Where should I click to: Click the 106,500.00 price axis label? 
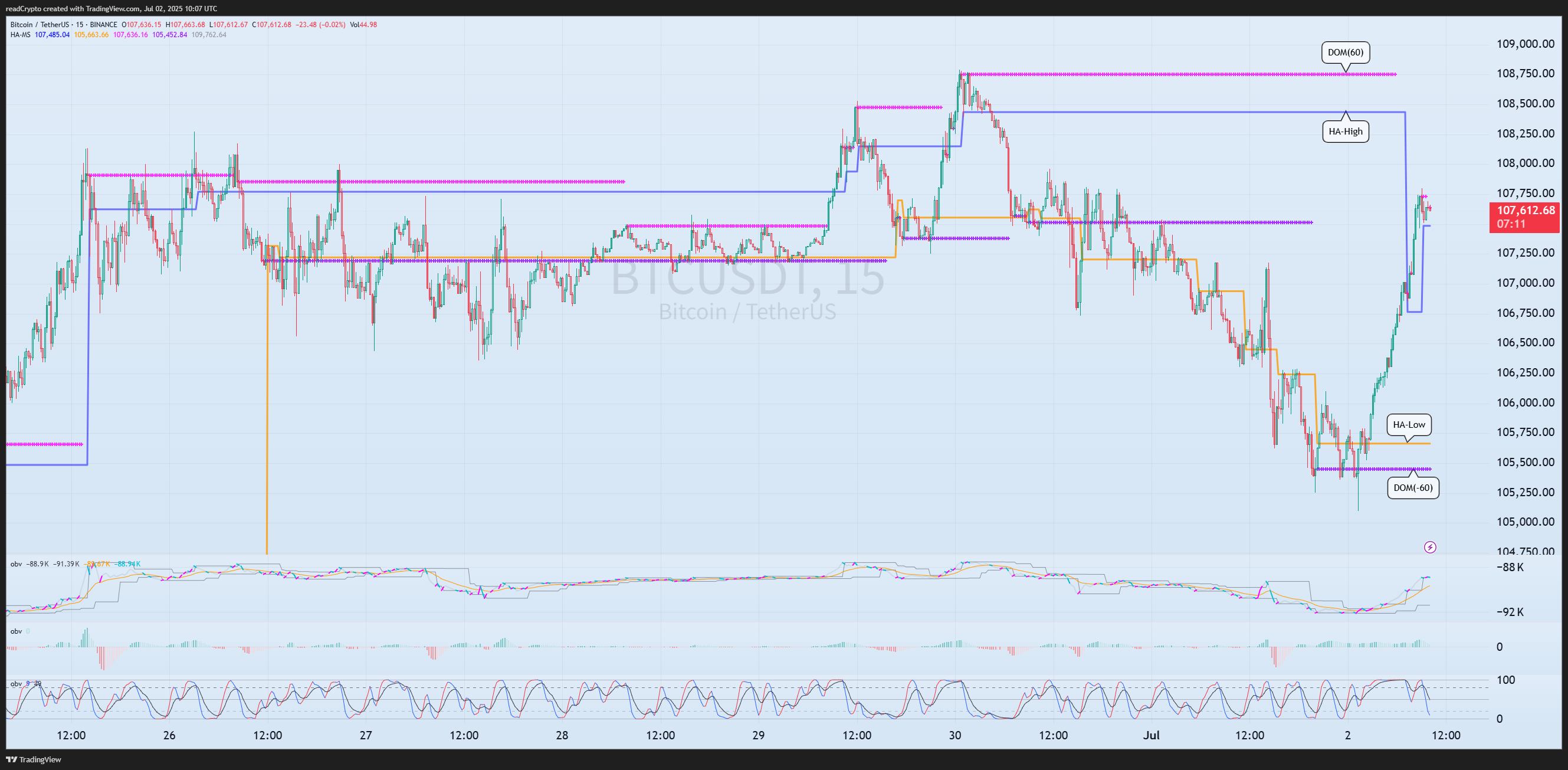[x=1526, y=343]
